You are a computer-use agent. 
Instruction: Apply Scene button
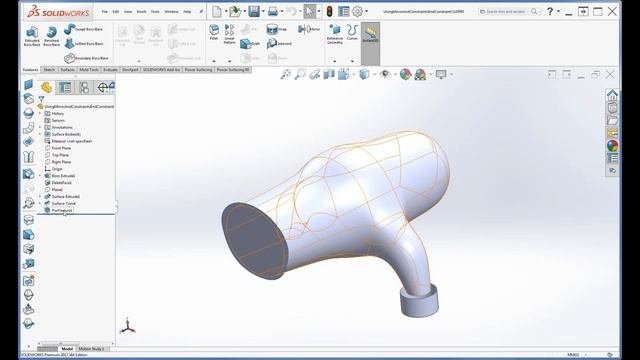pyautogui.click(x=420, y=74)
